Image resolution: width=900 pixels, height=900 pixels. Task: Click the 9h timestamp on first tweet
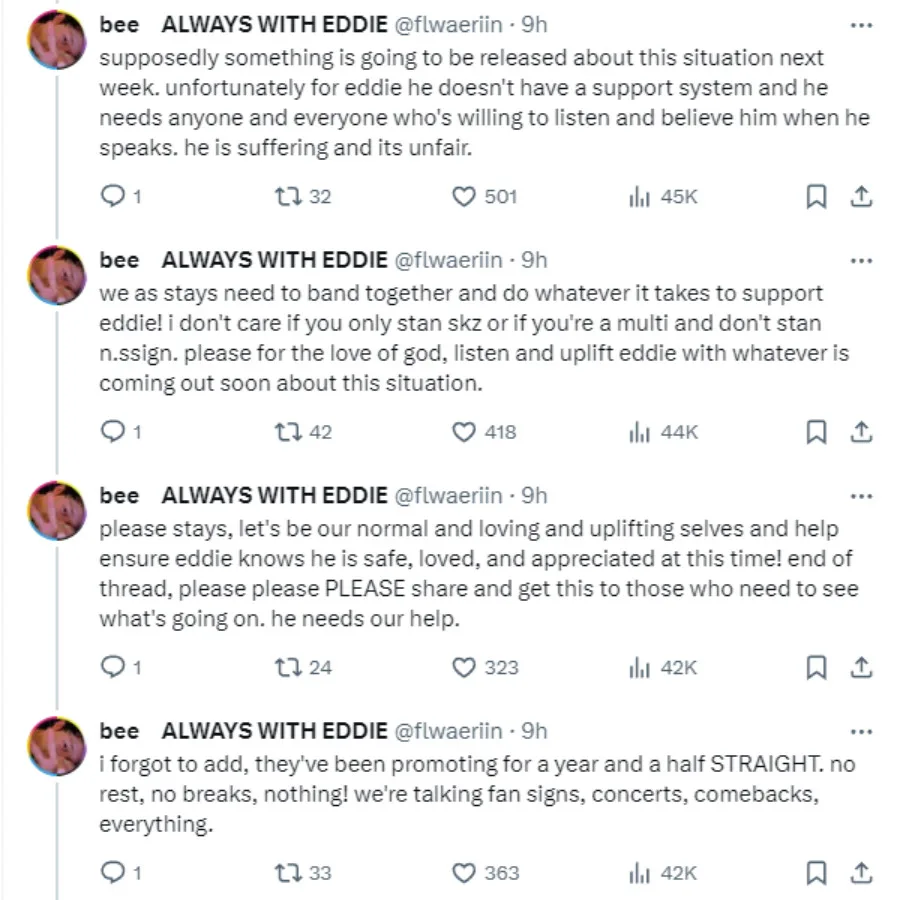[535, 25]
